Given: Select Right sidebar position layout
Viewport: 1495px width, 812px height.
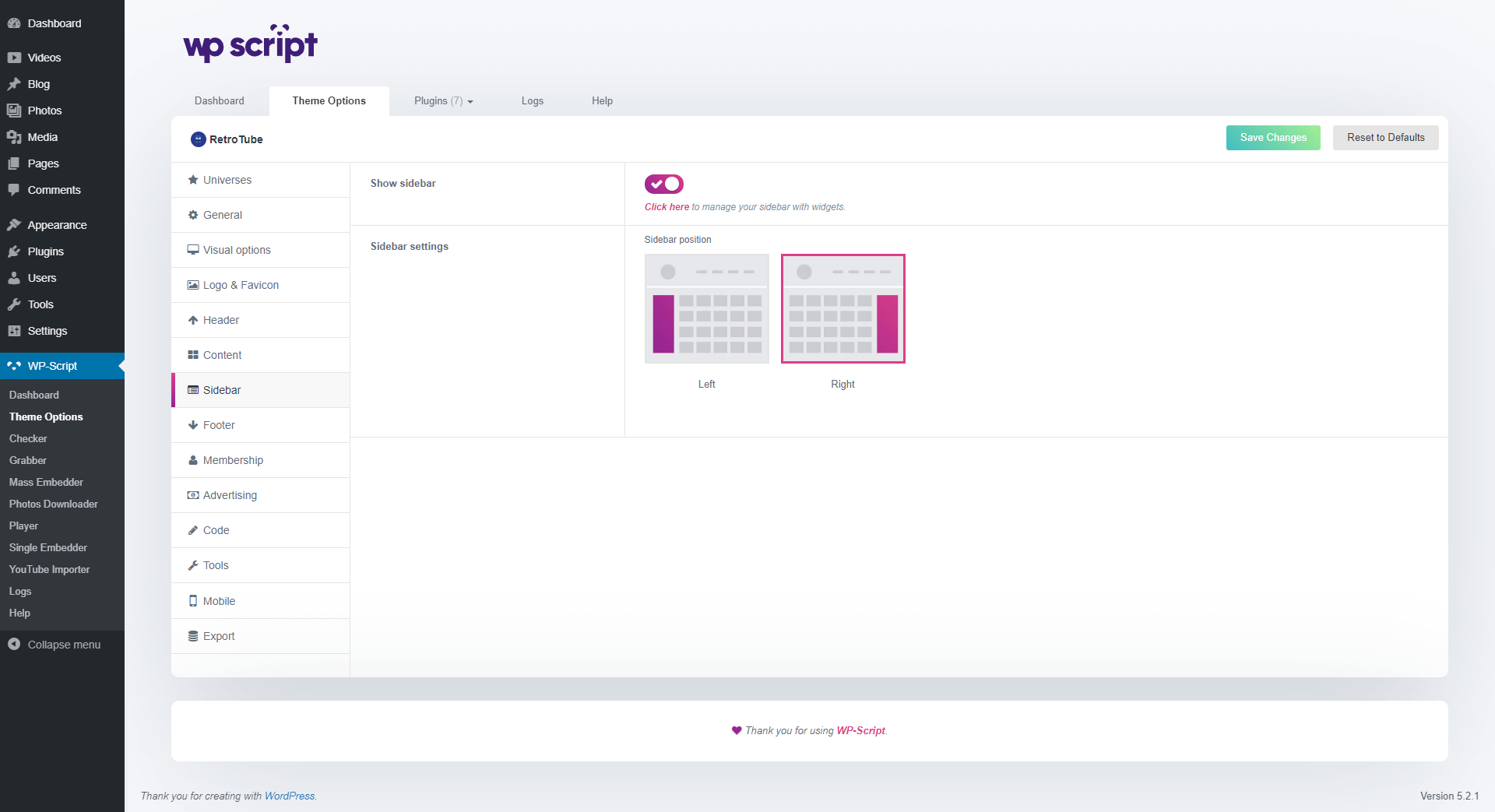Looking at the screenshot, I should 842,308.
